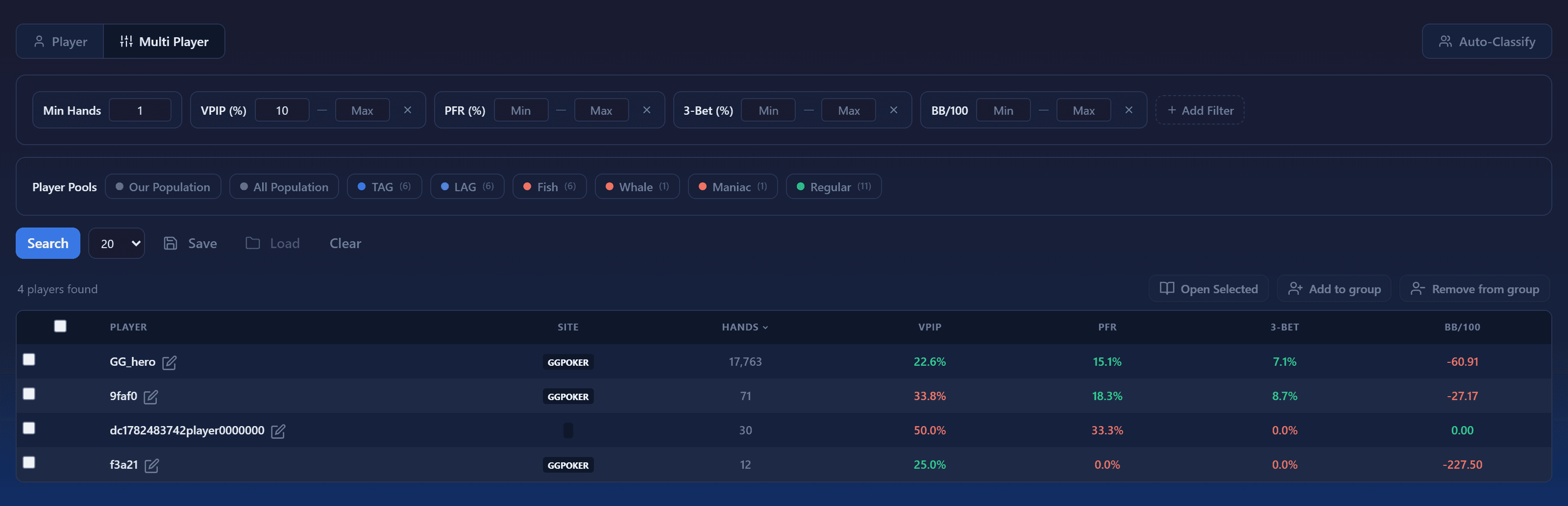The height and width of the screenshot is (506, 1568).
Task: Toggle the TAG player pool
Action: [x=385, y=187]
